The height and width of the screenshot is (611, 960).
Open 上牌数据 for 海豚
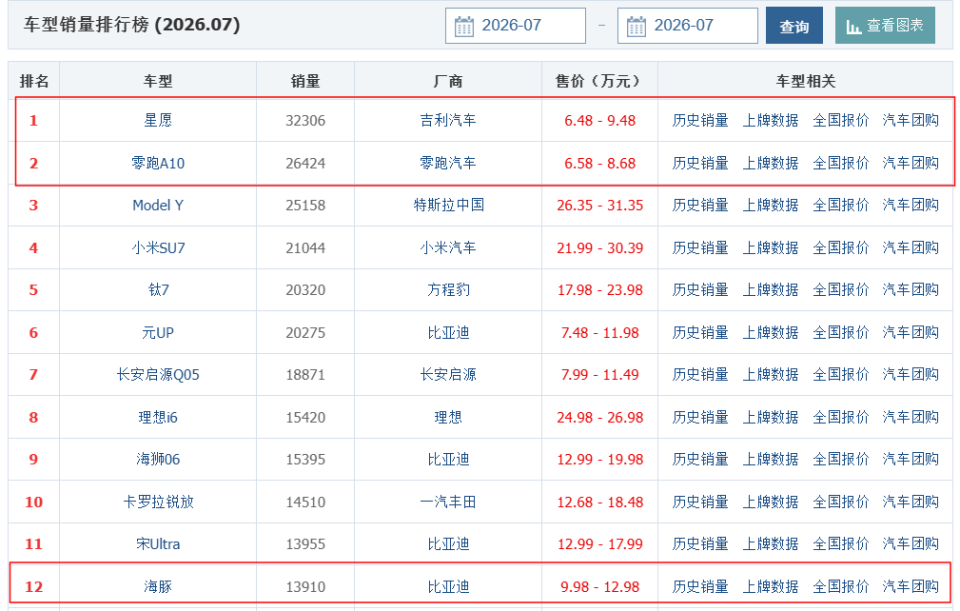[x=770, y=587]
